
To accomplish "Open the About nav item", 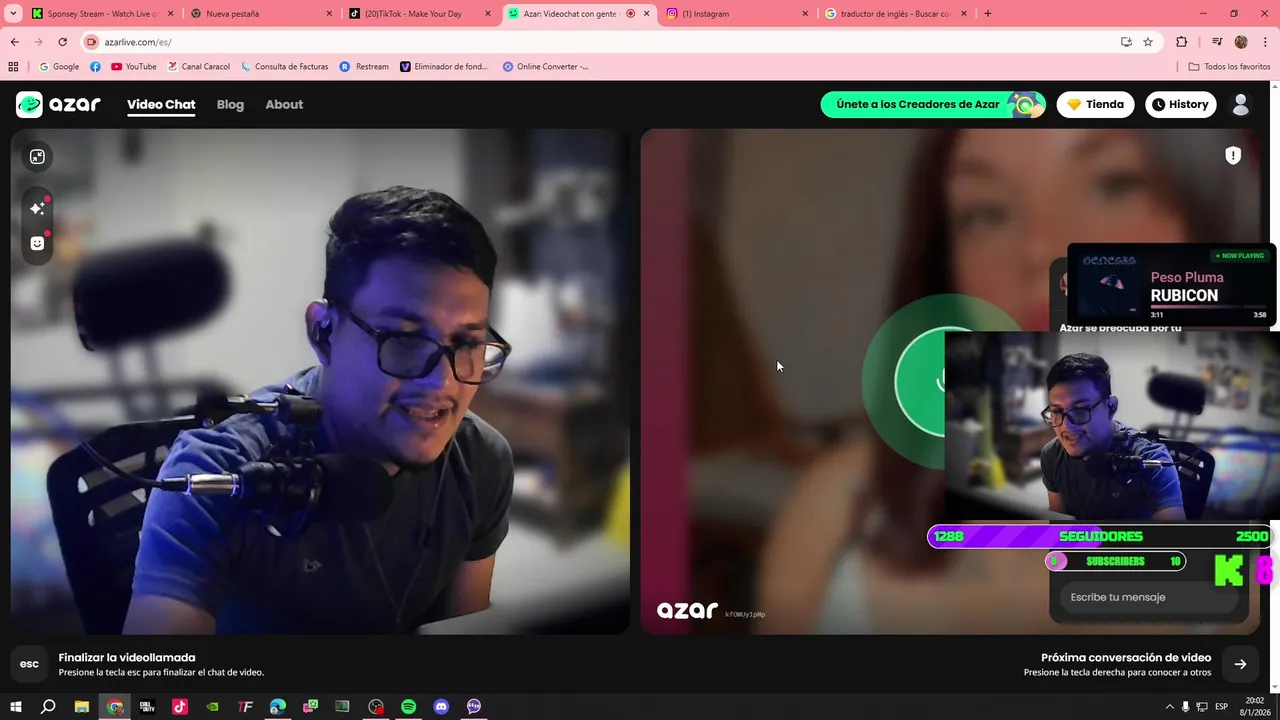I will [x=284, y=104].
